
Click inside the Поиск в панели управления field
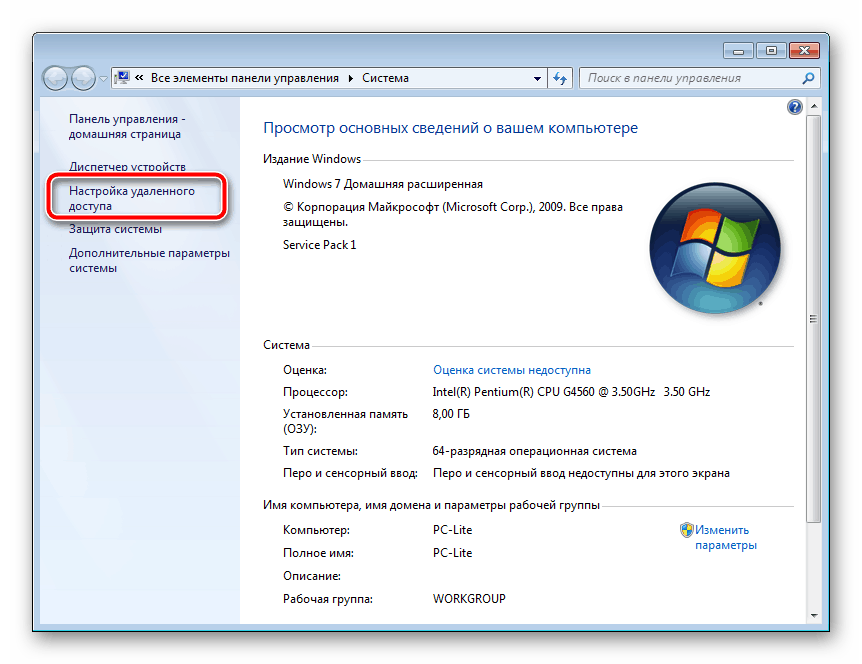(x=690, y=77)
